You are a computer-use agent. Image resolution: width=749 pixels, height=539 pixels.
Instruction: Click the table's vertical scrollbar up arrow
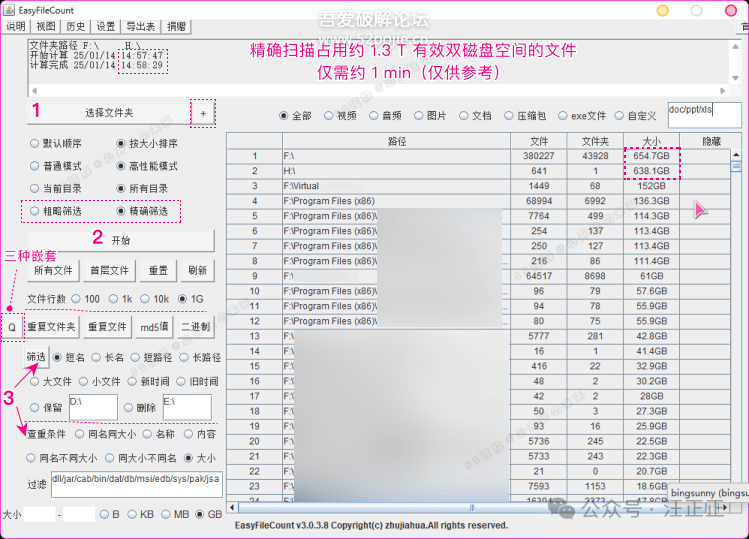coord(736,155)
